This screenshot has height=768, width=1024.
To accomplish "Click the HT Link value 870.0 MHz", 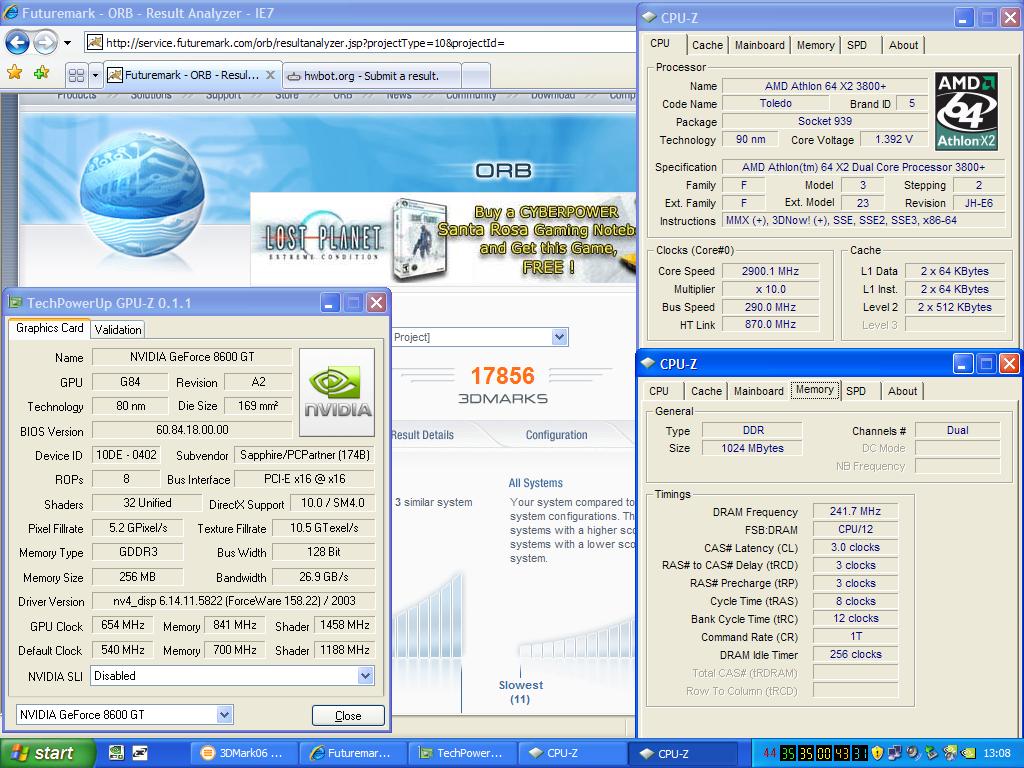I will 770,325.
